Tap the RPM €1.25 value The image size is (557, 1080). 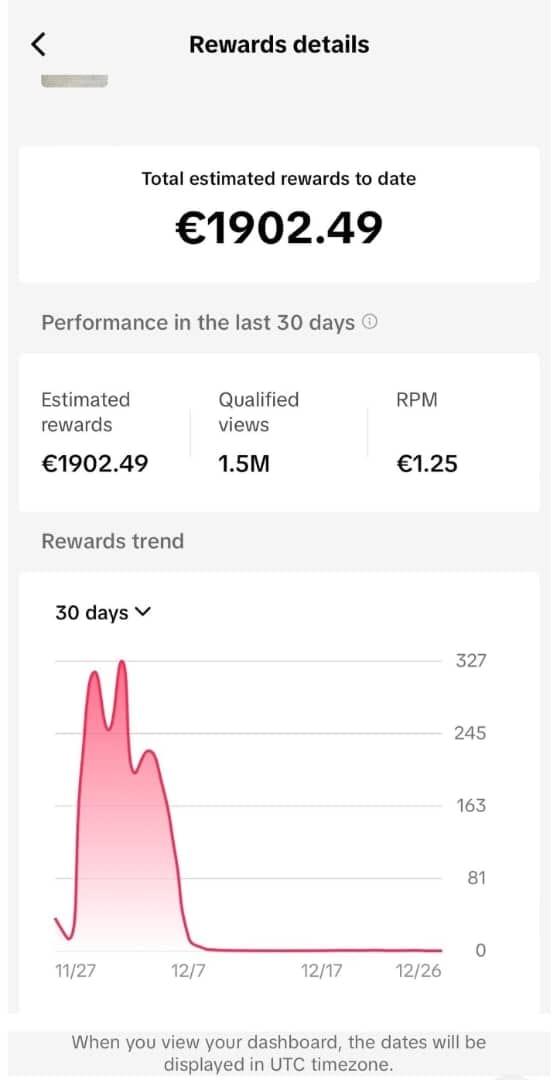click(x=427, y=464)
